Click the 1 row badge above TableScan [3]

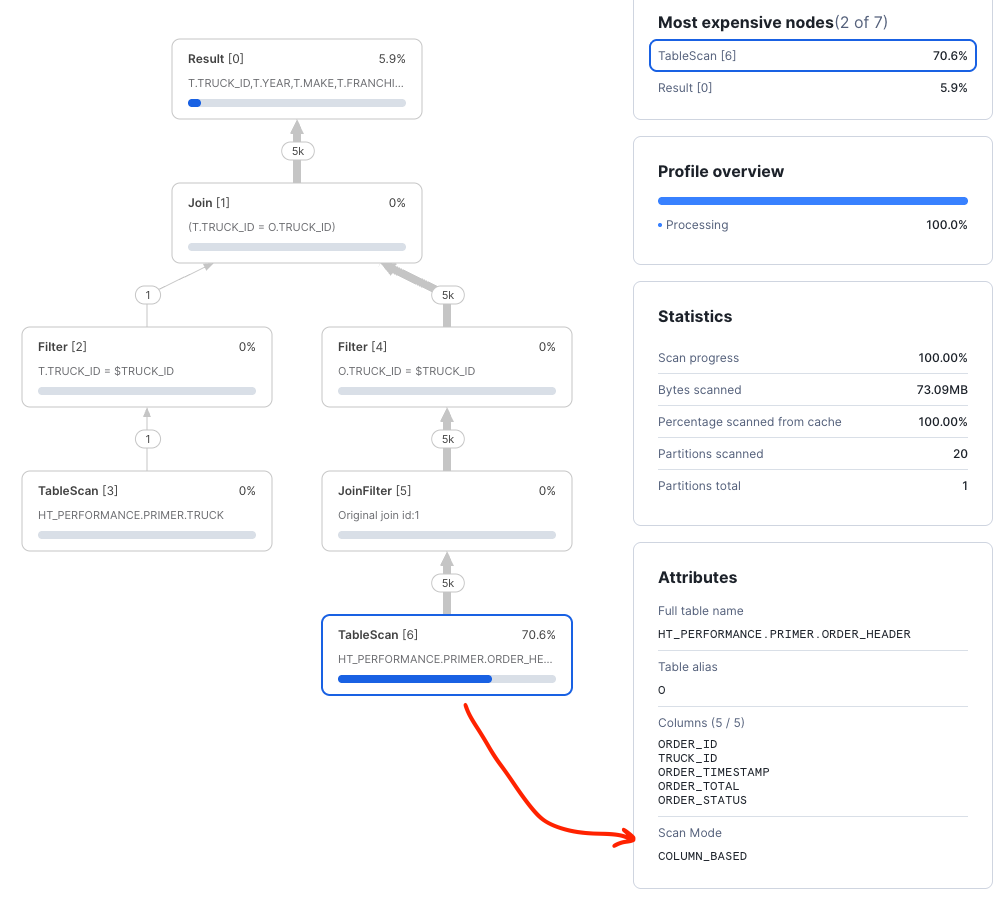148,439
